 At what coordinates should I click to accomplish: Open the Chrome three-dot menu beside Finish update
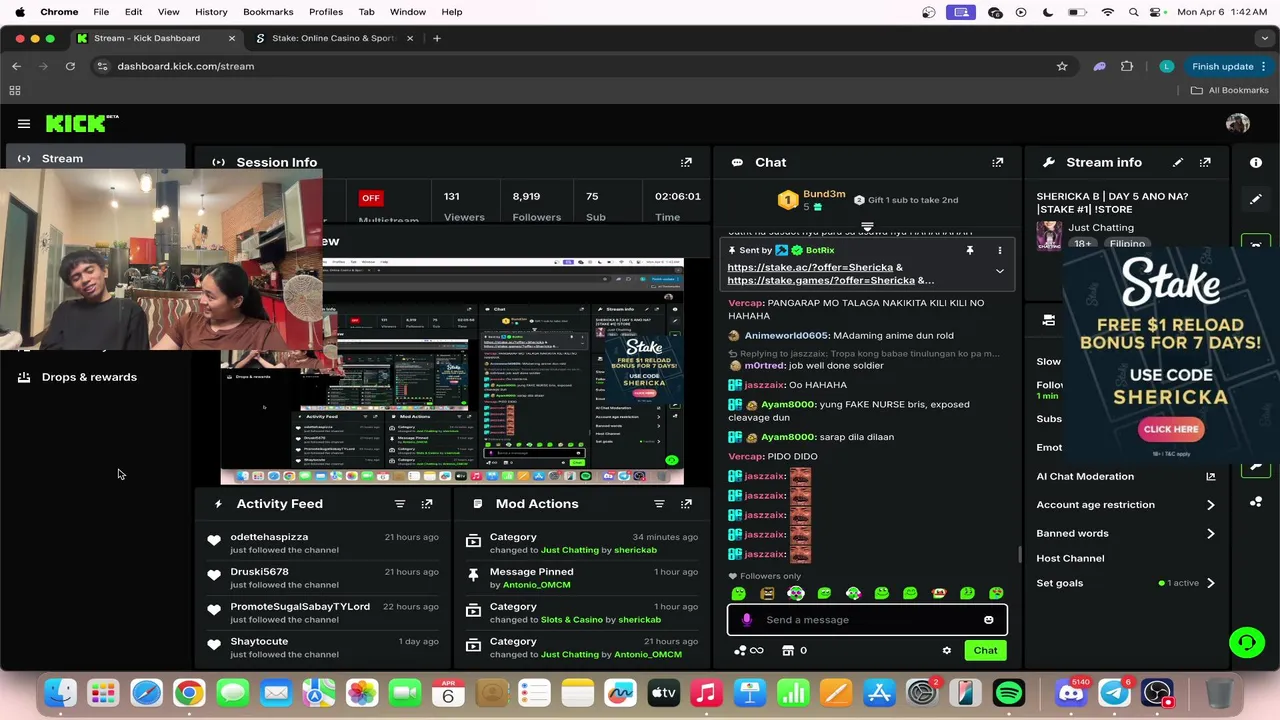pos(1264,66)
